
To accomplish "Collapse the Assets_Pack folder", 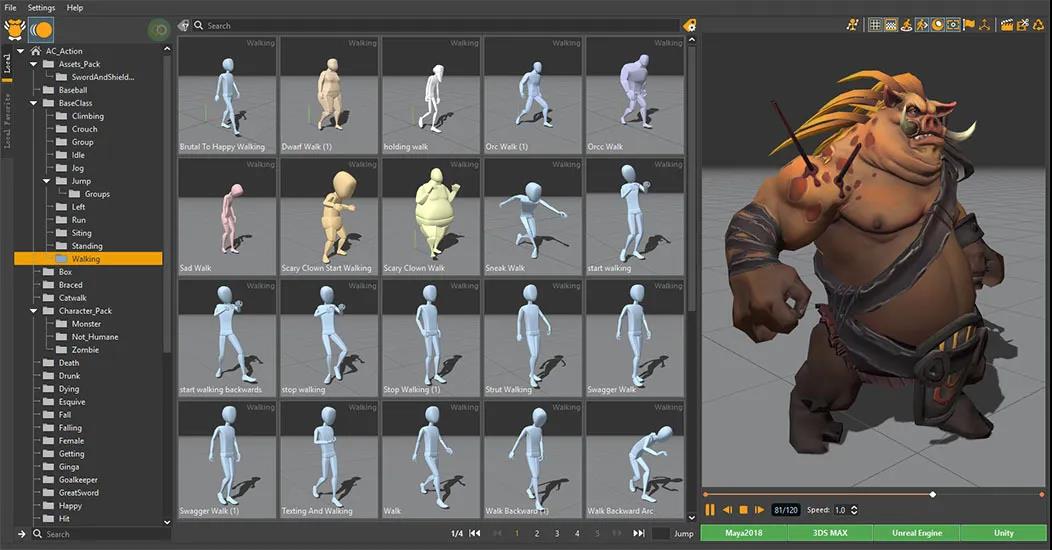I will click(x=34, y=64).
